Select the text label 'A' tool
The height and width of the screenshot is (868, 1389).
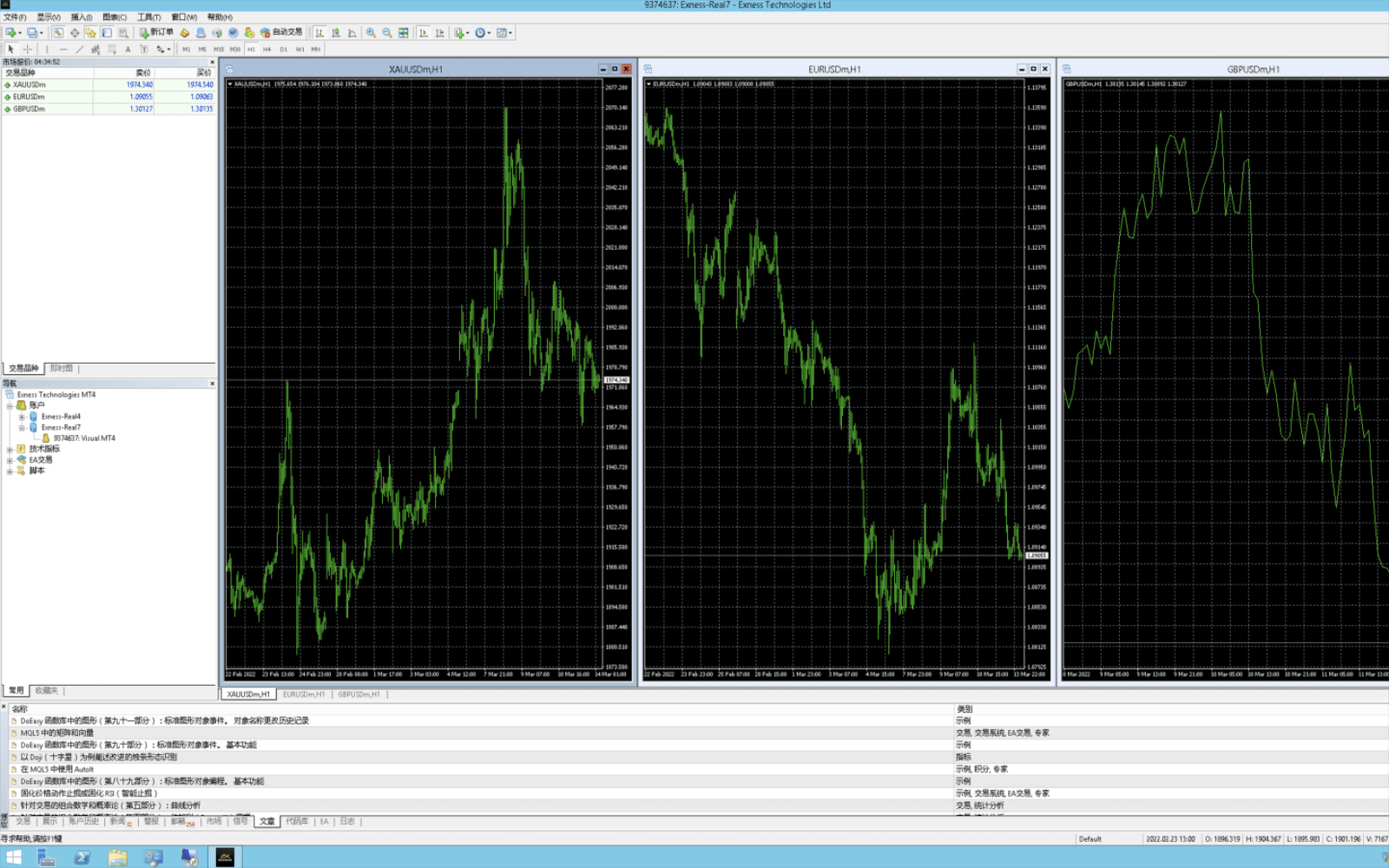[x=128, y=49]
